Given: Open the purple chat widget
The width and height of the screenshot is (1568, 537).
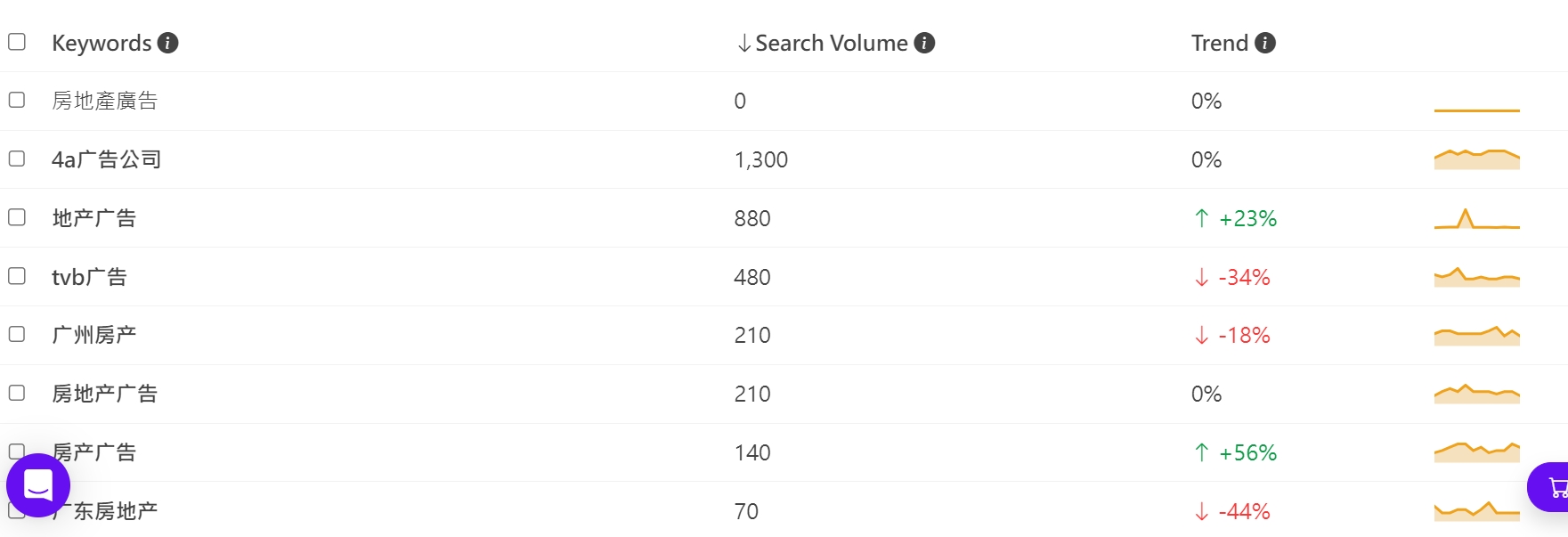Looking at the screenshot, I should coord(38,485).
